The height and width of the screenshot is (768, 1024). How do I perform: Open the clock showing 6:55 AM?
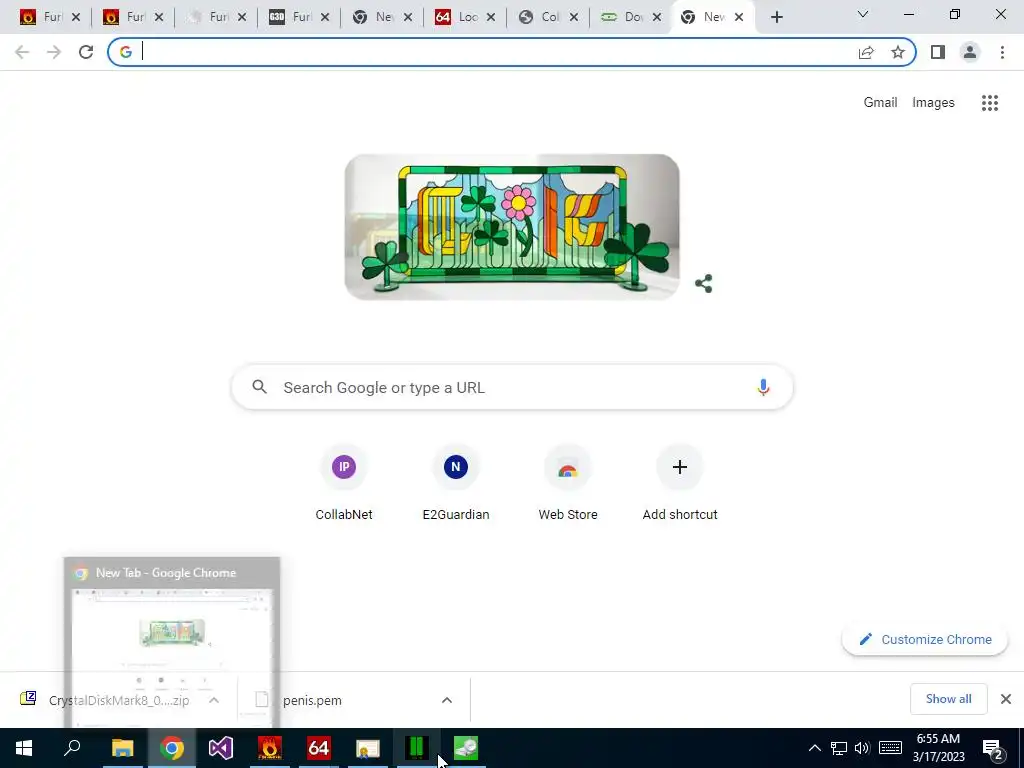[938, 748]
